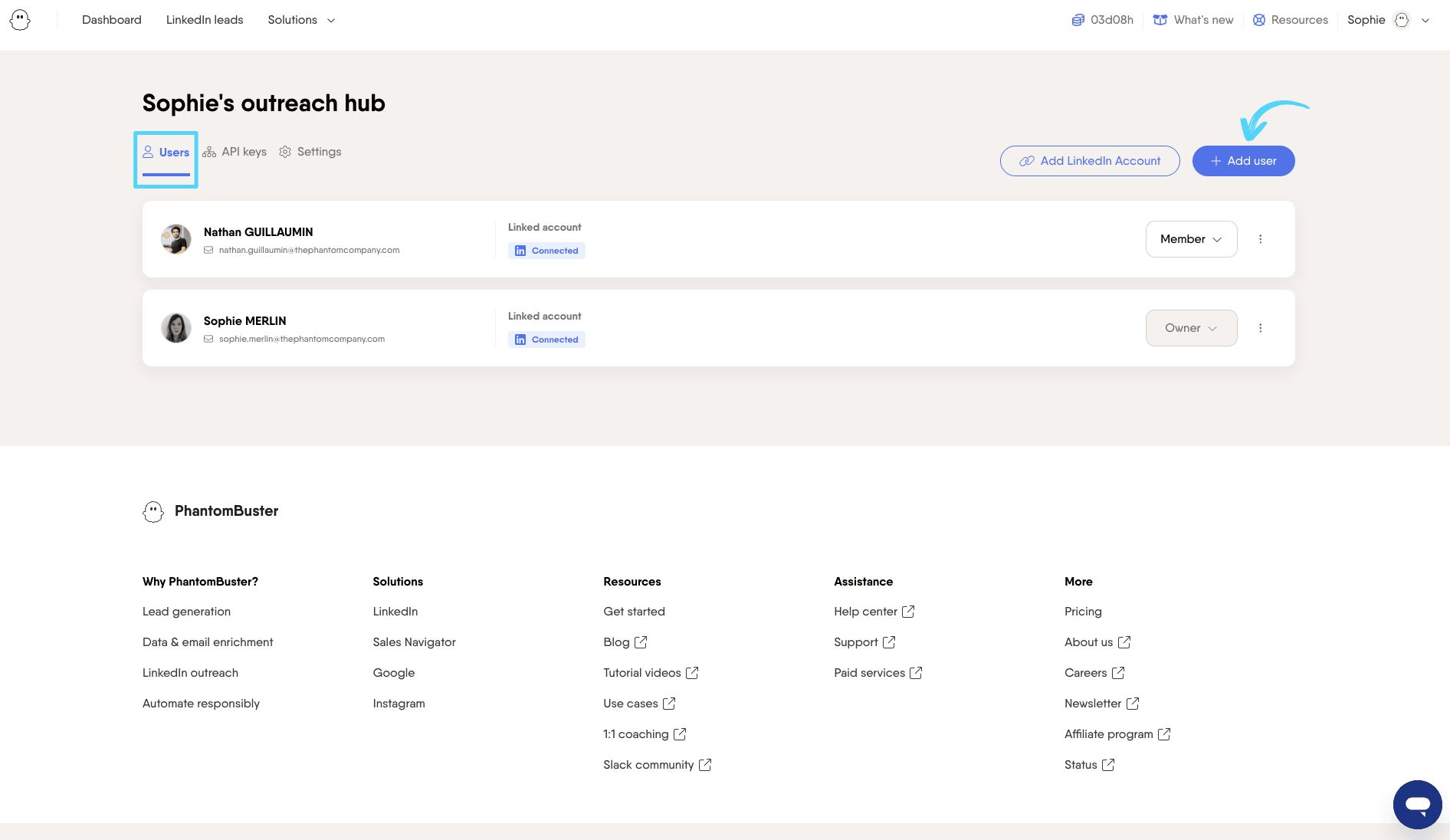Click the PhantomBuster ghost logo in header
Viewport: 1450px width, 840px height.
(20, 20)
